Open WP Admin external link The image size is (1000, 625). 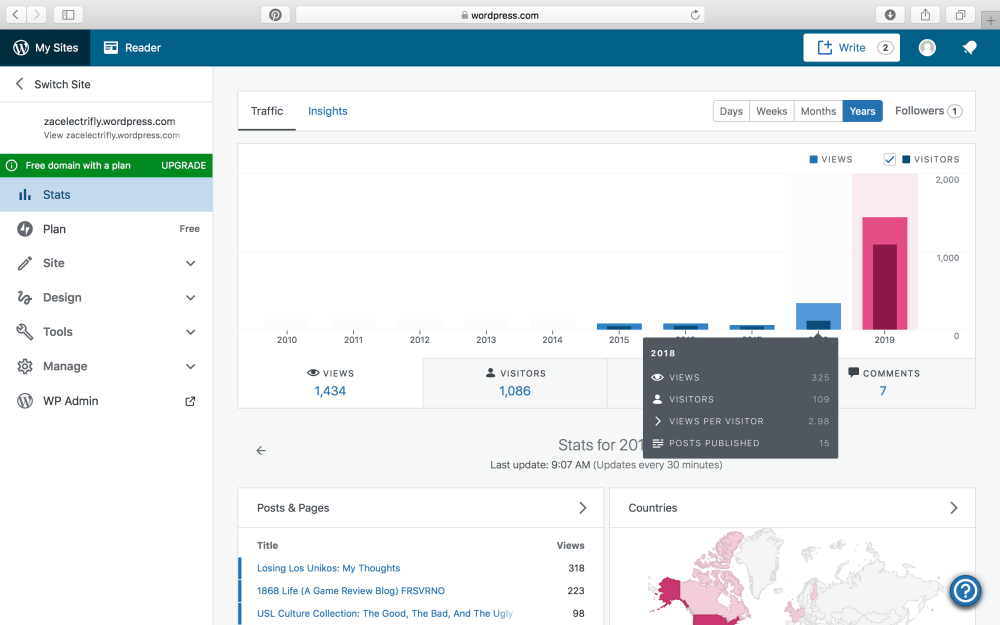[106, 401]
